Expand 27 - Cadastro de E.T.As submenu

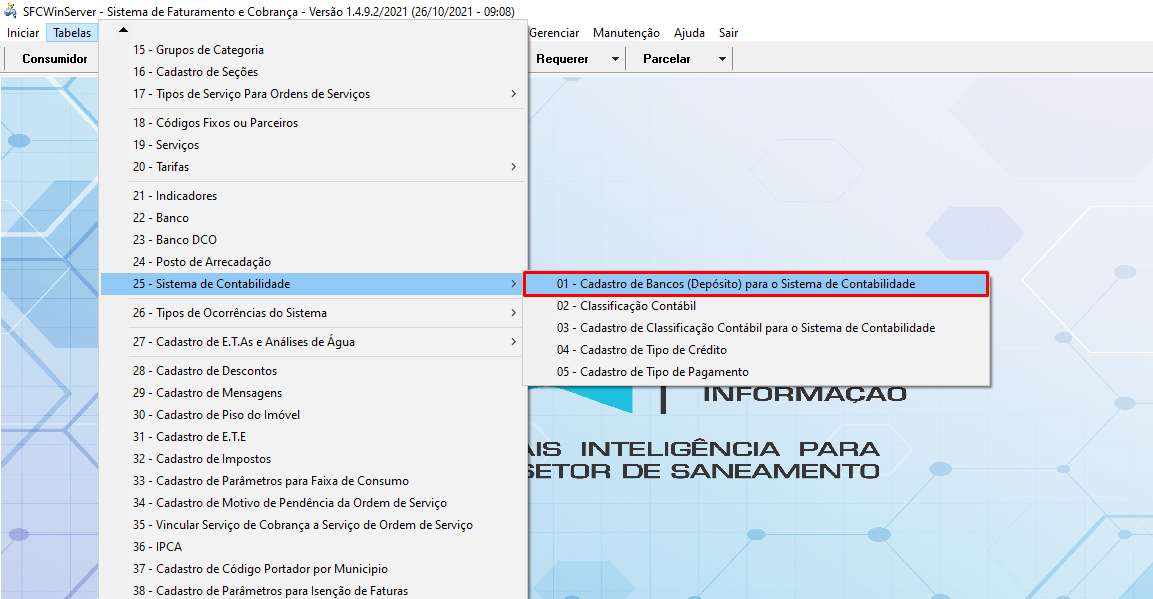pos(513,342)
